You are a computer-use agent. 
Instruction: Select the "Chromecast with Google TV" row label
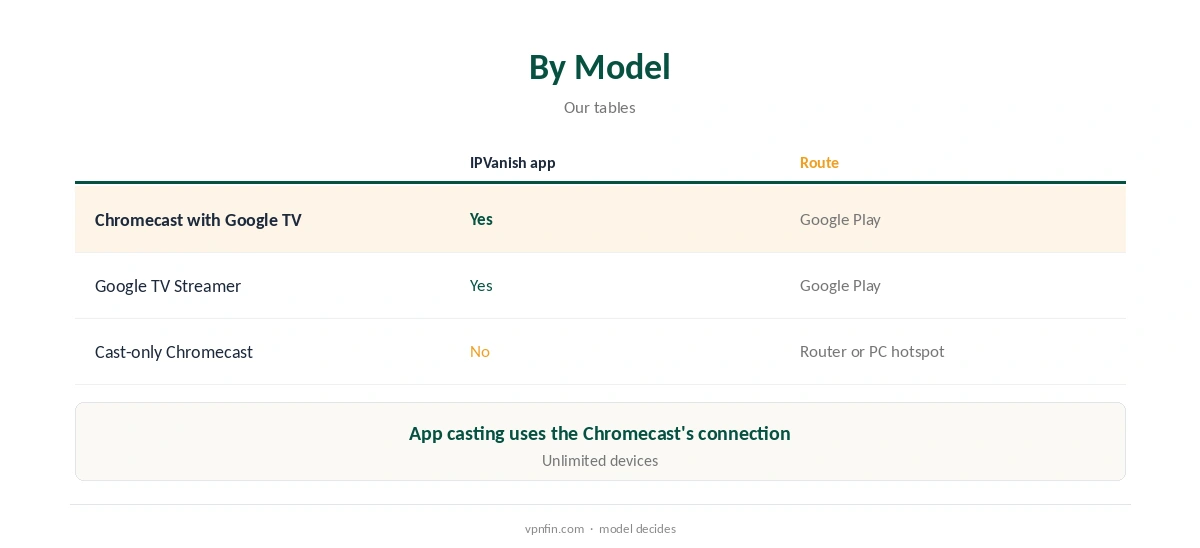click(198, 220)
